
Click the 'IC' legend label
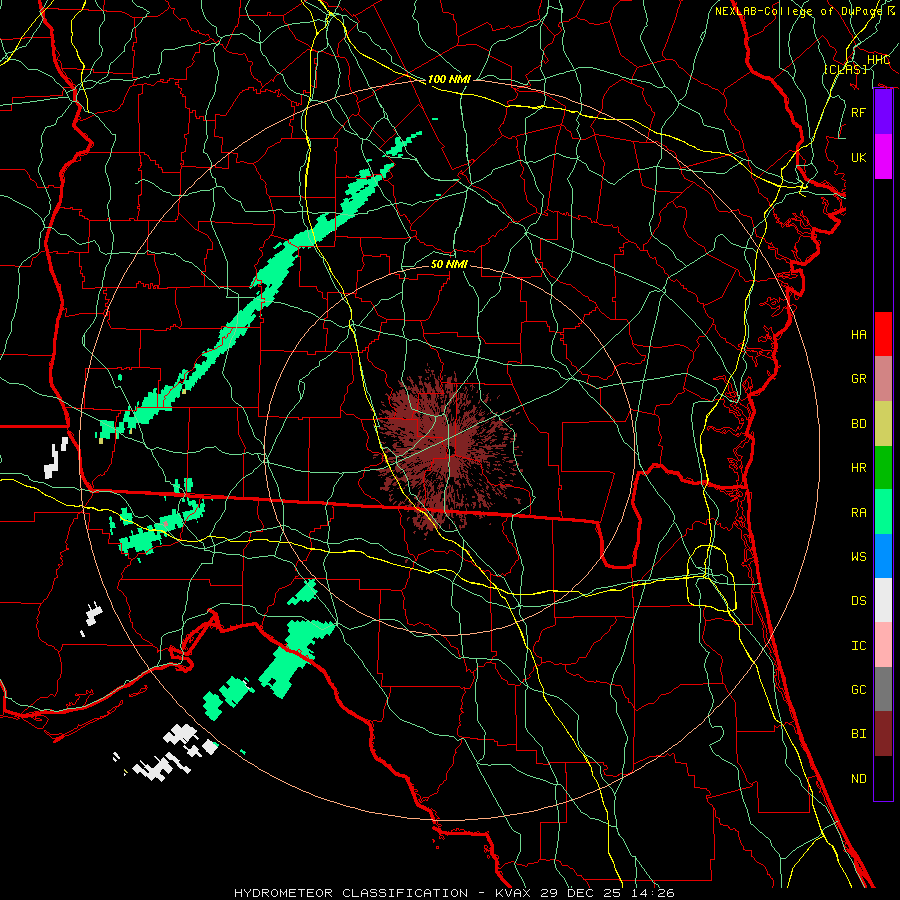coord(858,646)
